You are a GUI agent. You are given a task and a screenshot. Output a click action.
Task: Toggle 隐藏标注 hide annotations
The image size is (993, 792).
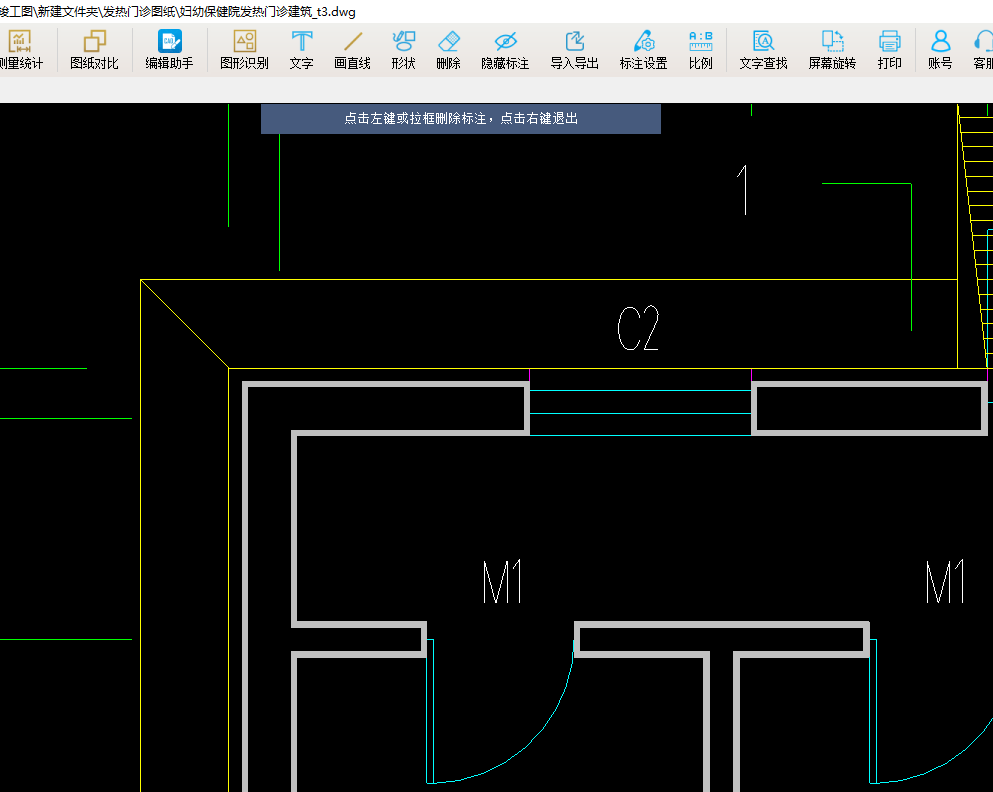point(505,50)
